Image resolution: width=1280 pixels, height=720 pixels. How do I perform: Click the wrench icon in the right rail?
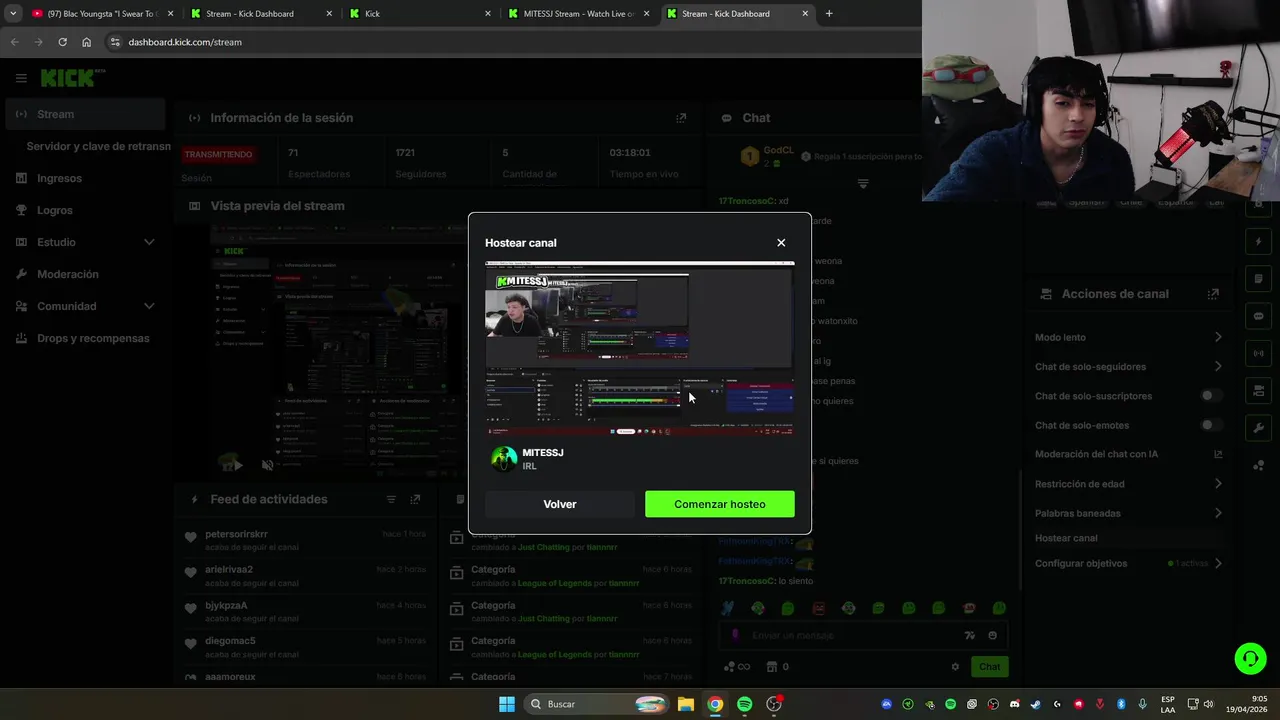1259,428
